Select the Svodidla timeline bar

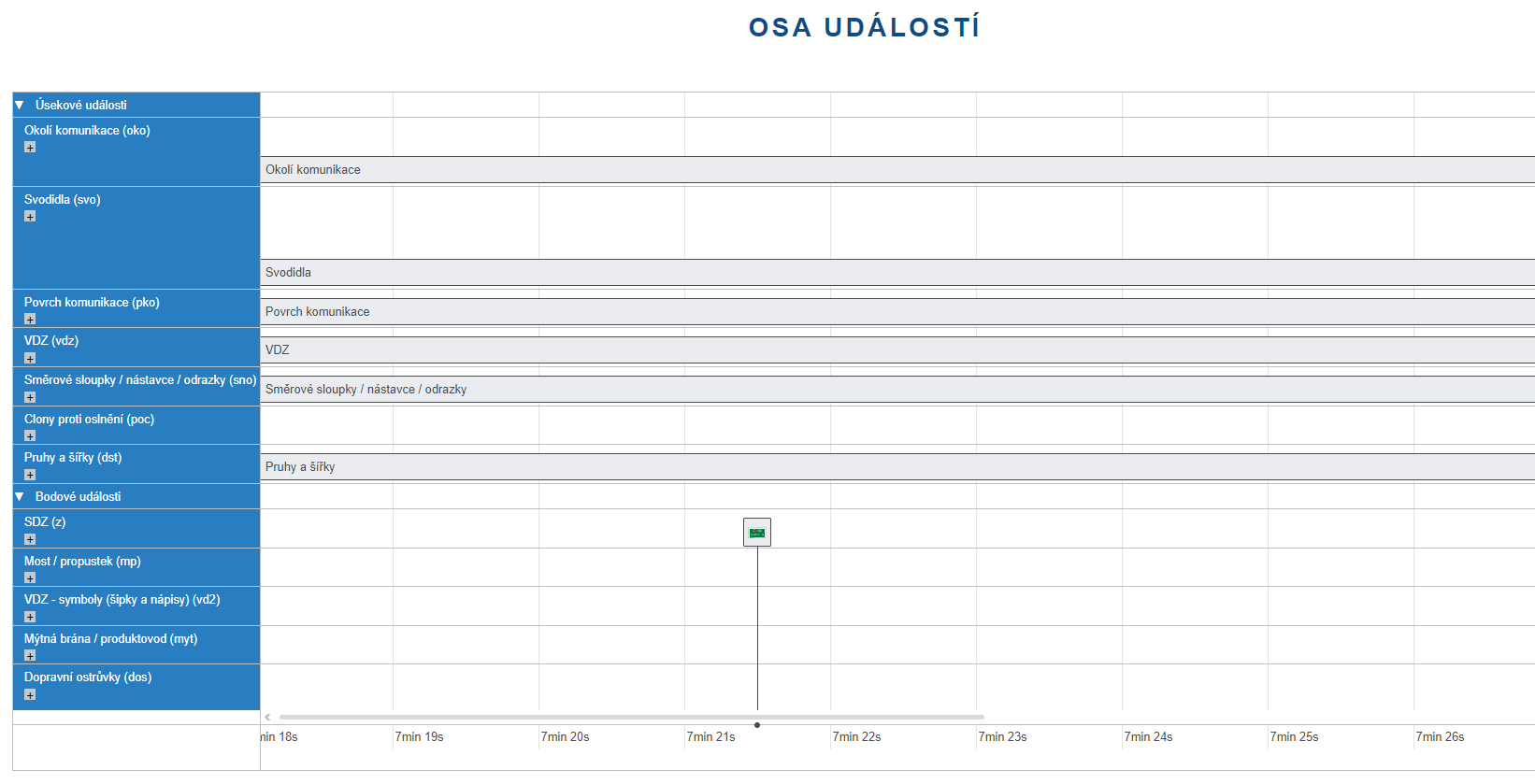(897, 272)
